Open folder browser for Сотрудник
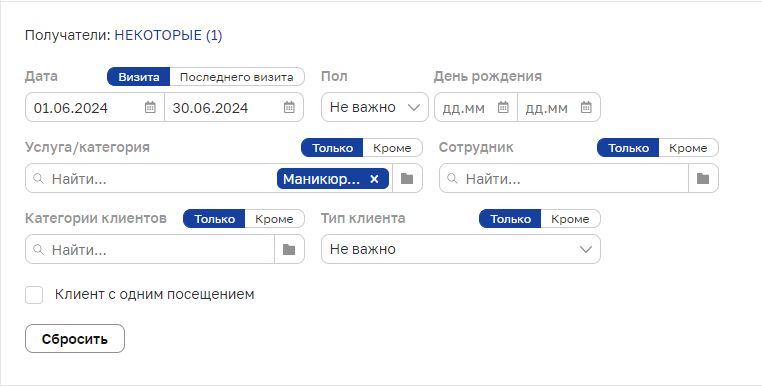762x386 pixels. tap(703, 178)
